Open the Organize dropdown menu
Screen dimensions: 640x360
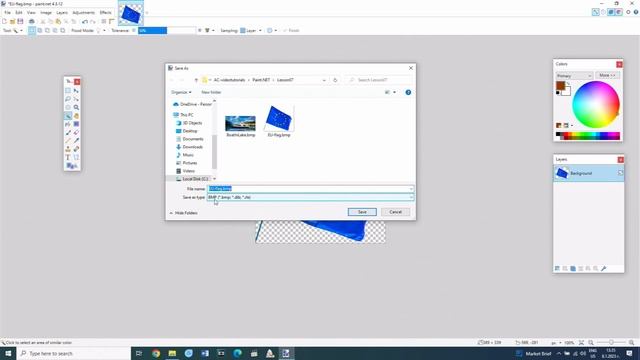(181, 92)
